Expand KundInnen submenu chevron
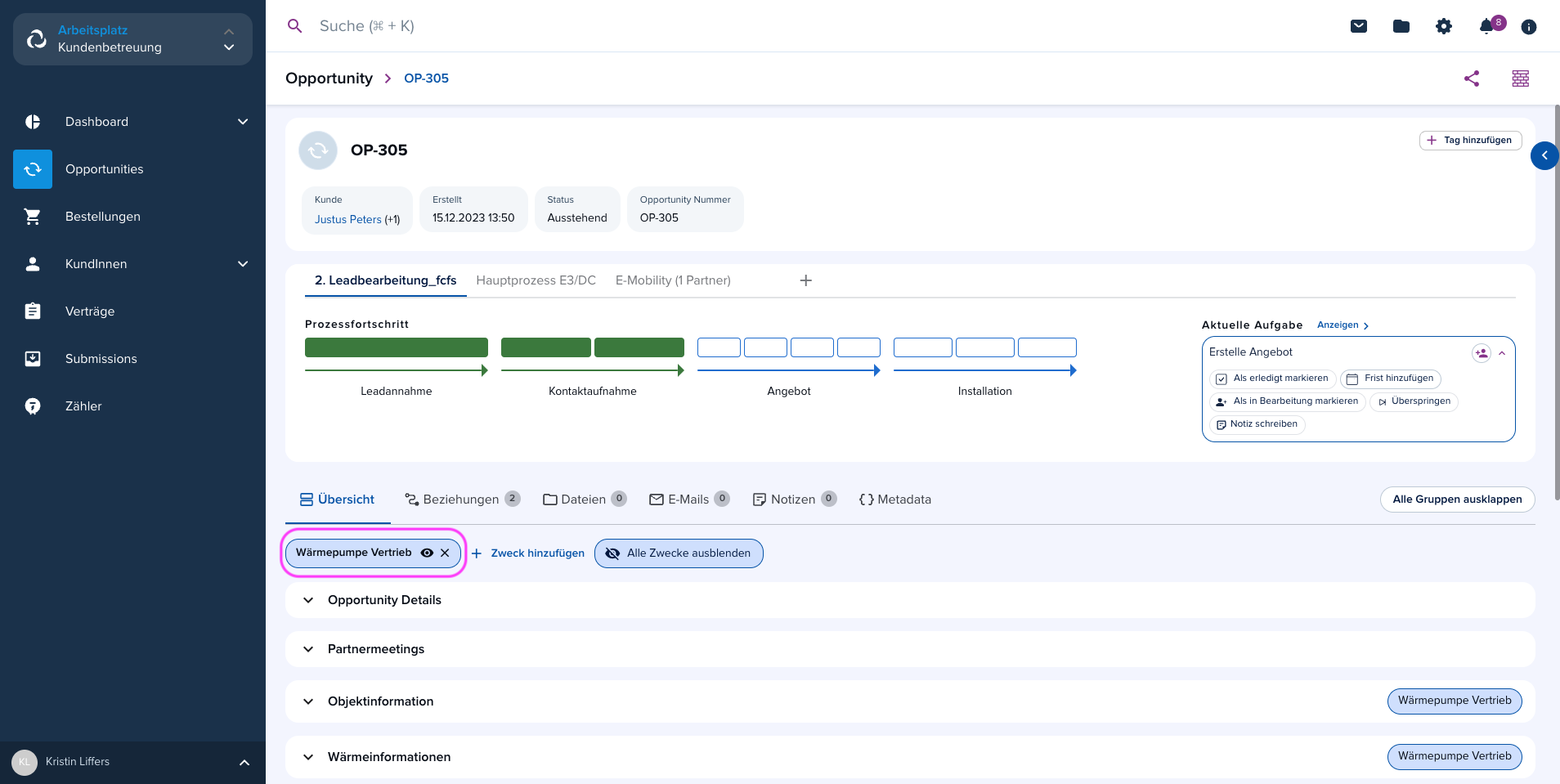Image resolution: width=1560 pixels, height=784 pixels. pyautogui.click(x=243, y=264)
